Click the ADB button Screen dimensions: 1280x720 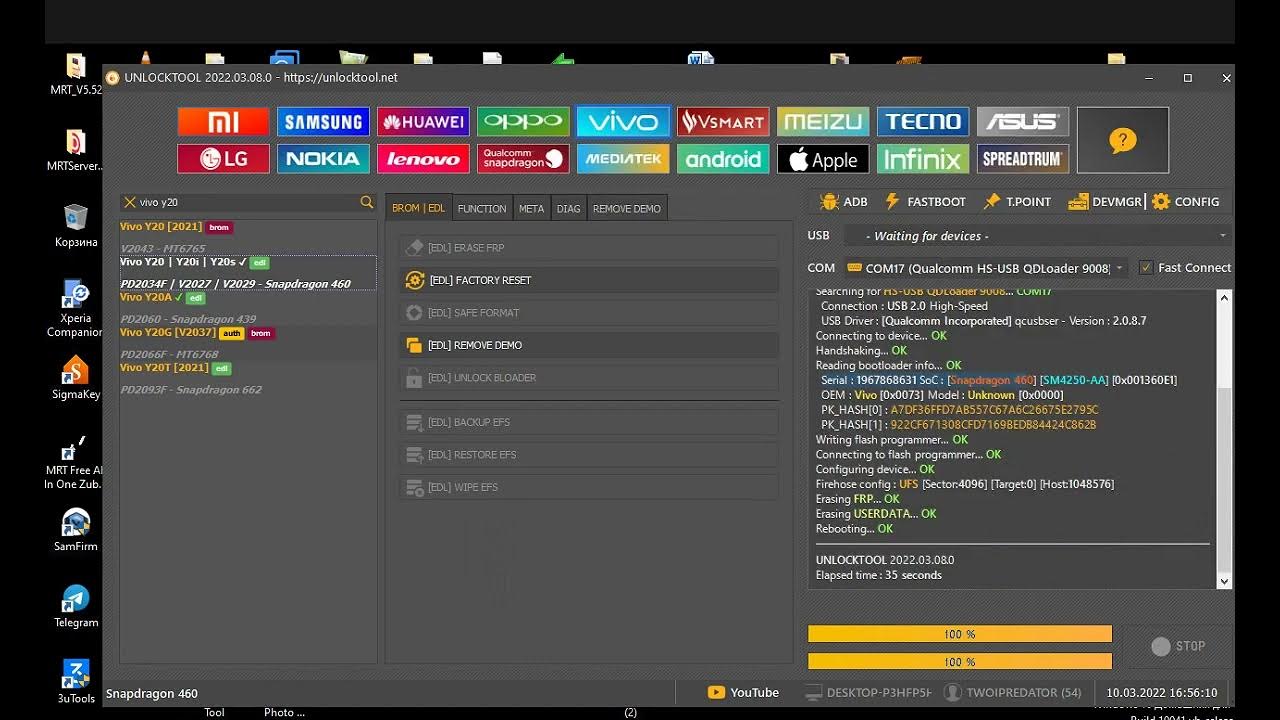point(844,202)
